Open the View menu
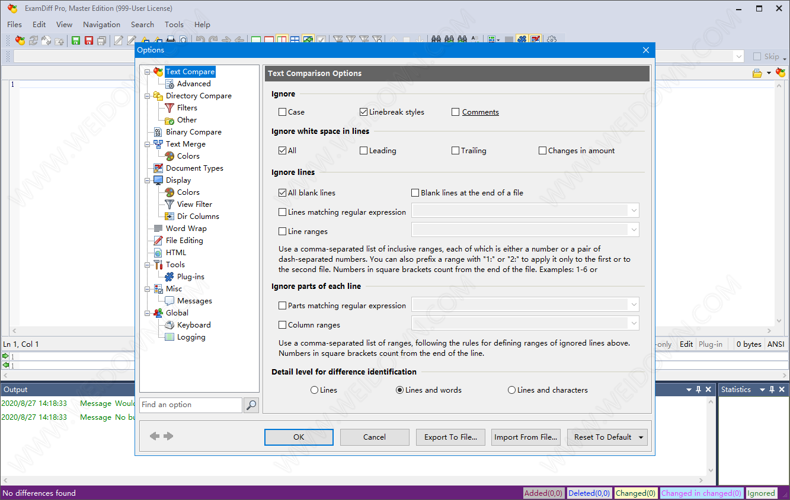The height and width of the screenshot is (500, 790). 64,24
